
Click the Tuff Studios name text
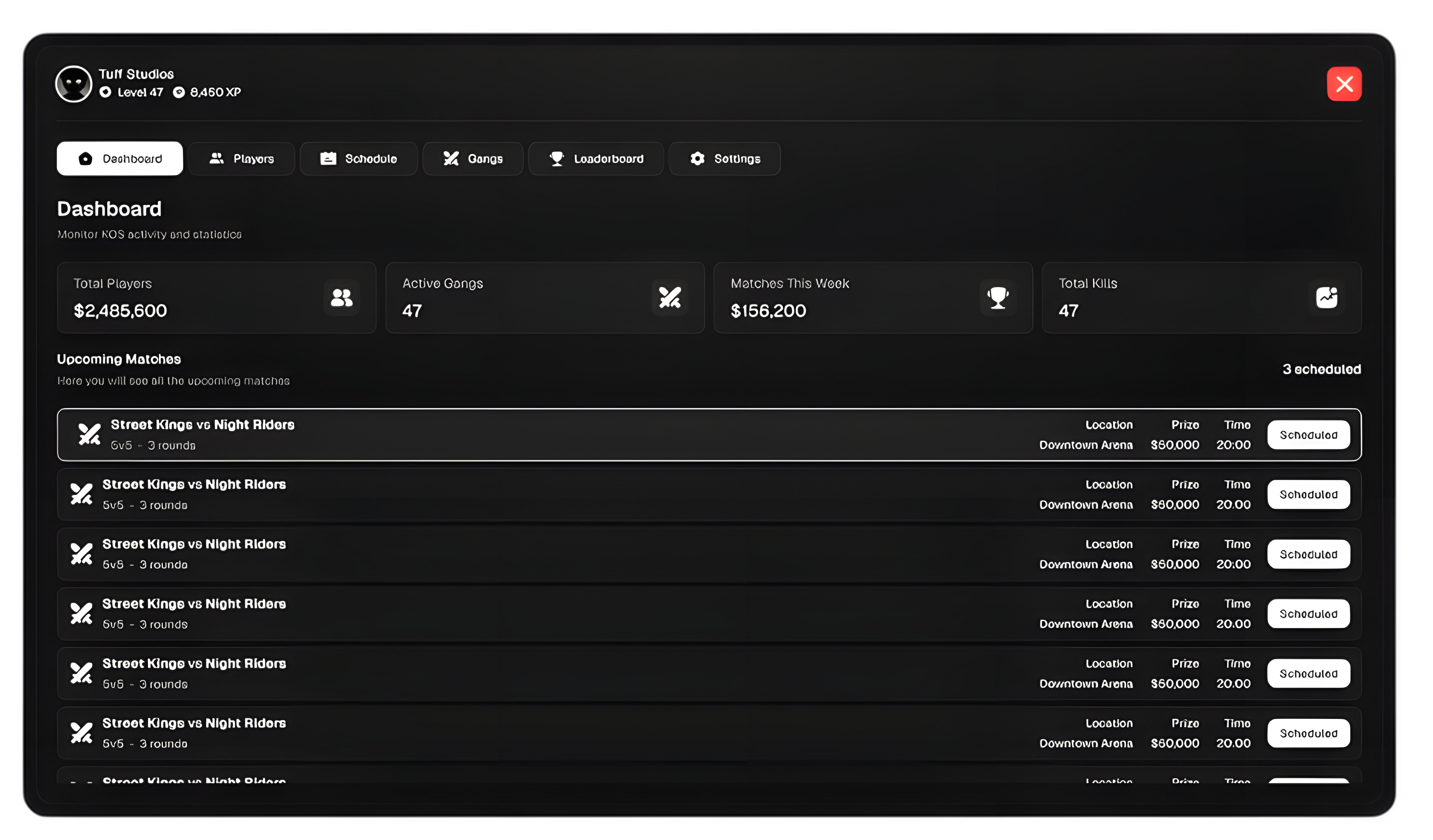pos(136,74)
